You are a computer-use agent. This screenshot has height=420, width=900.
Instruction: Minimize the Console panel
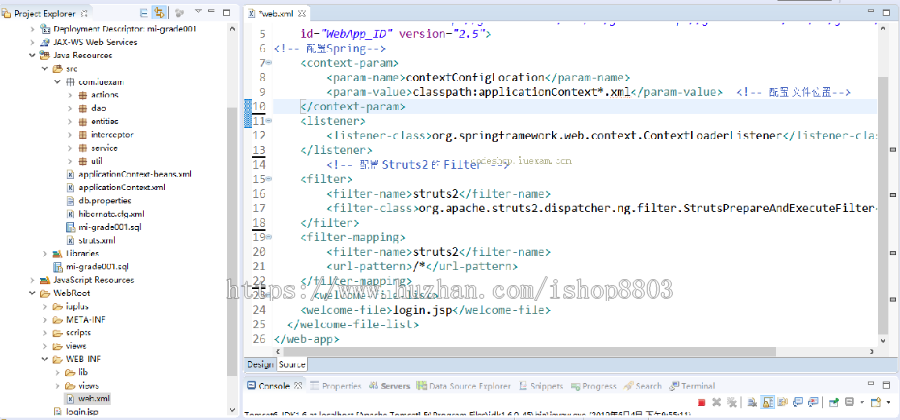(x=871, y=383)
